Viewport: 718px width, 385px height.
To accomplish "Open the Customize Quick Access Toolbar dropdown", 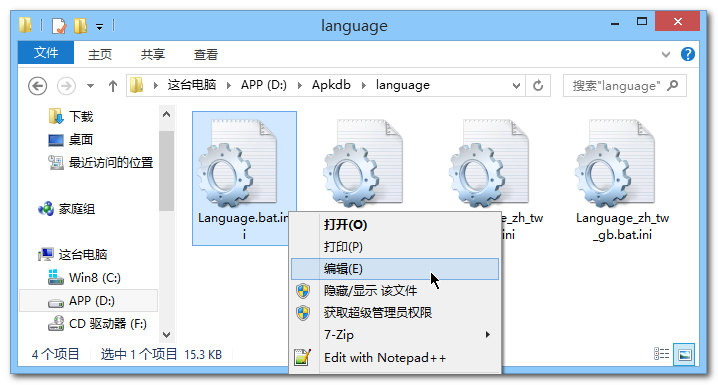I will tap(99, 27).
